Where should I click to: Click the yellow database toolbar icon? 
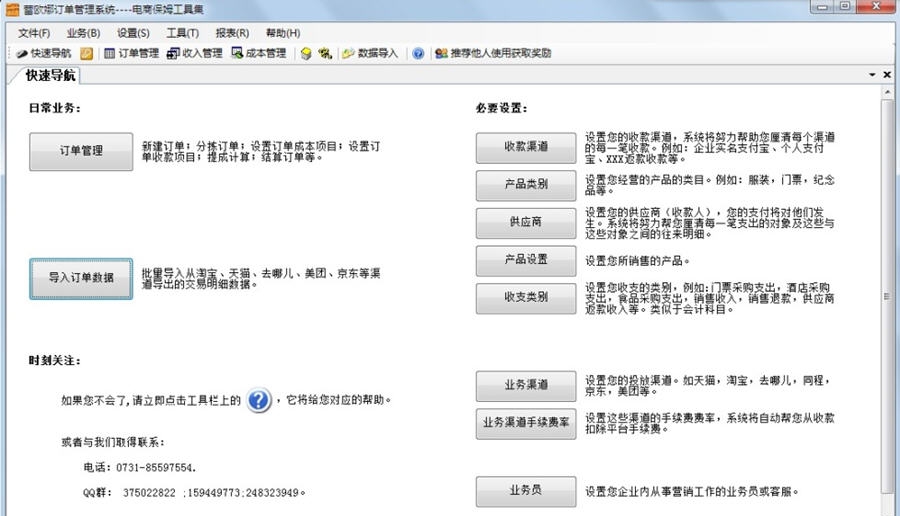(x=306, y=53)
